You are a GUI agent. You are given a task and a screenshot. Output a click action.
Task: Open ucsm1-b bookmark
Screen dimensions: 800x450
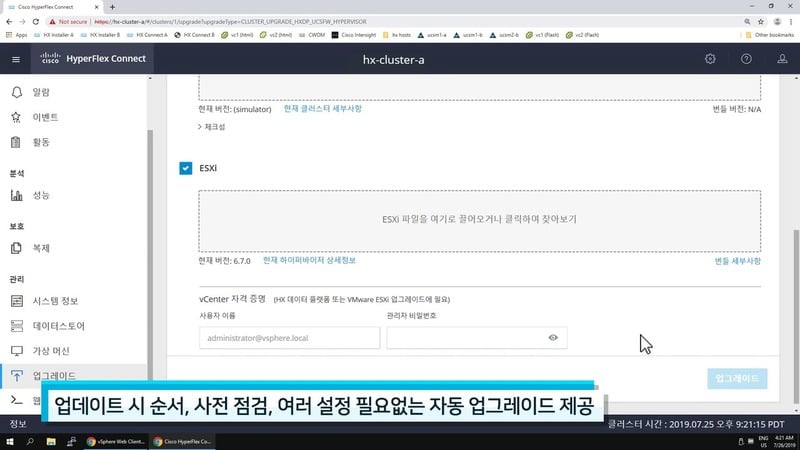pyautogui.click(x=468, y=35)
